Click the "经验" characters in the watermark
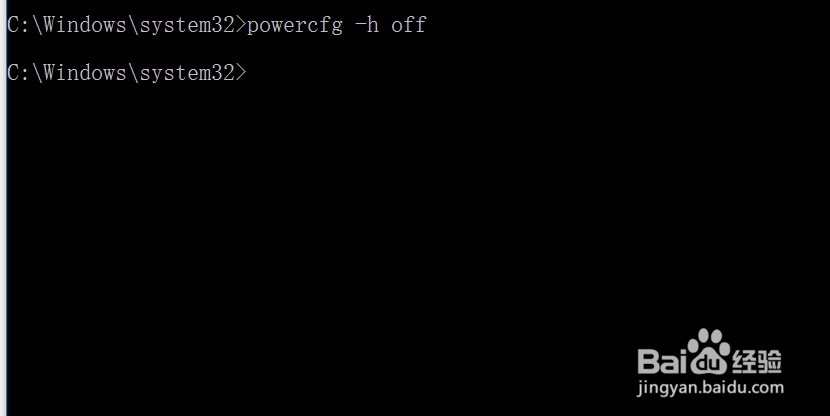 (756, 361)
